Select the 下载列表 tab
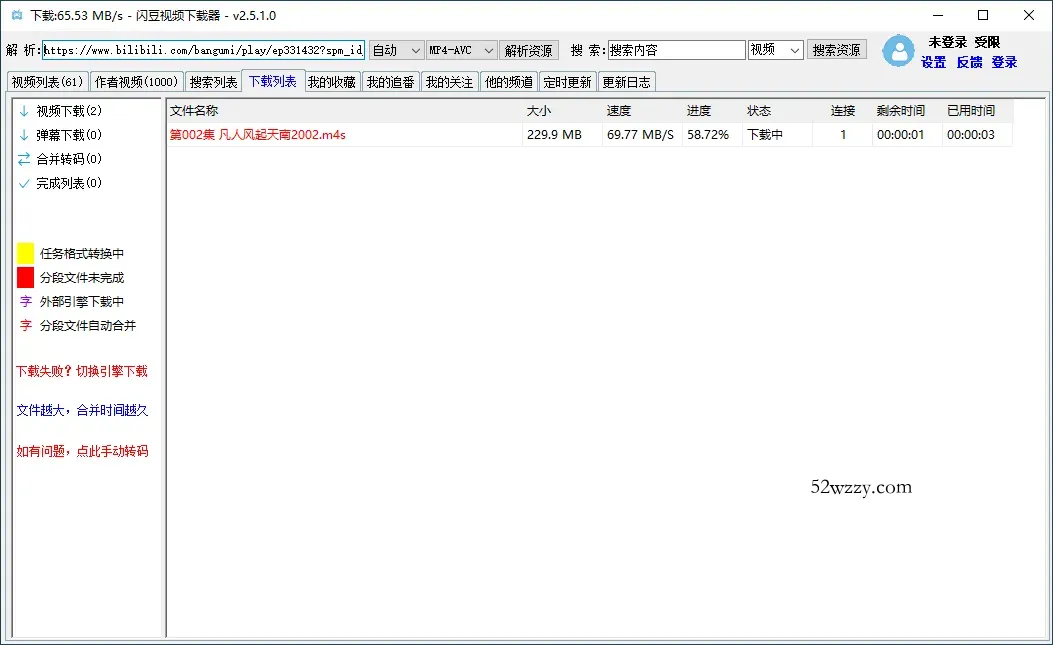Viewport: 1053px width, 645px height. click(273, 81)
